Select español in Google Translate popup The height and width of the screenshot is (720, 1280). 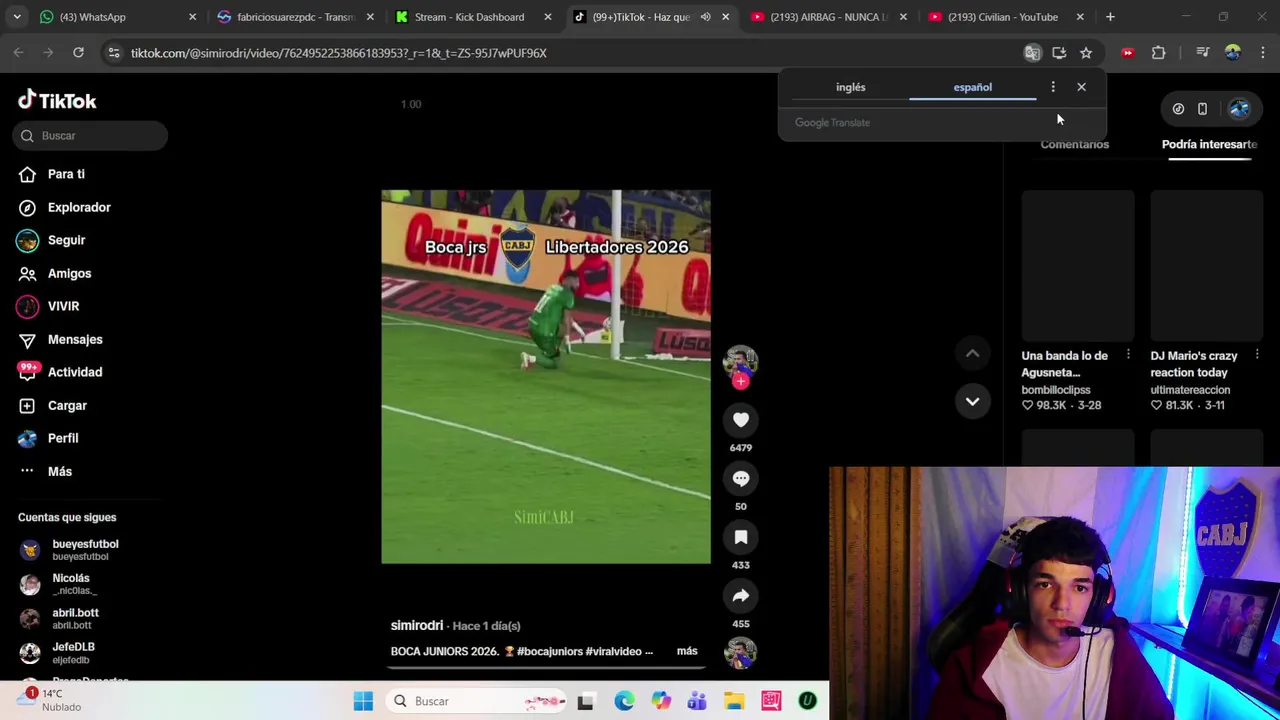pos(972,87)
